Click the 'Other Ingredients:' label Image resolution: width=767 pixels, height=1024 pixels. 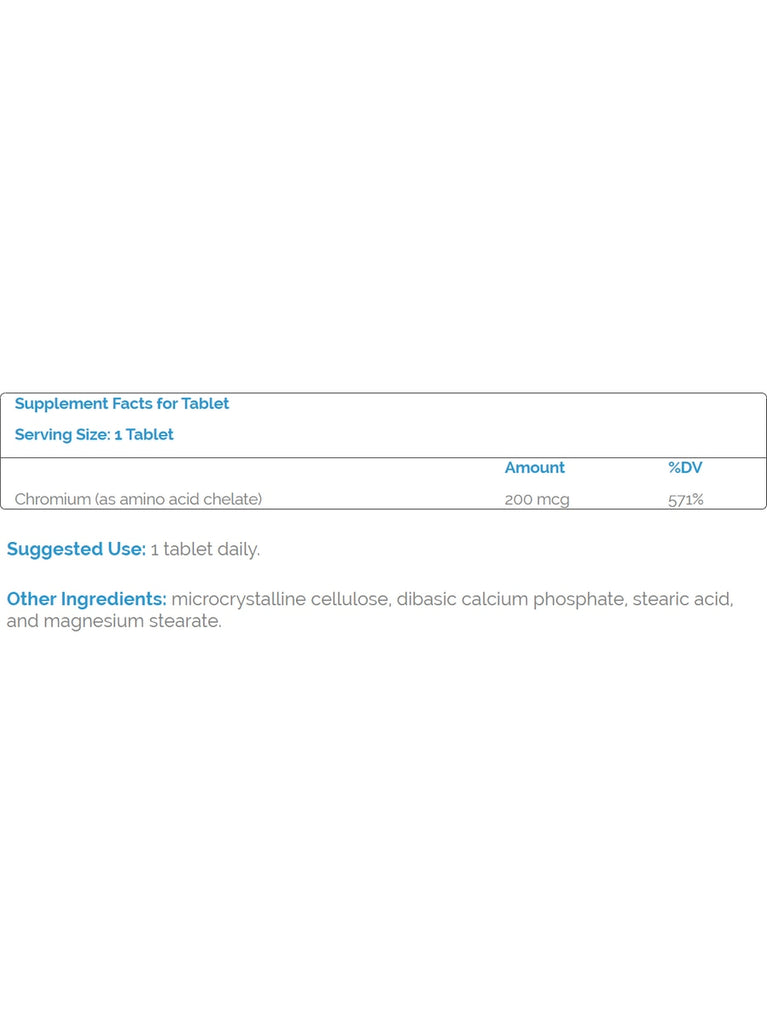click(x=86, y=599)
